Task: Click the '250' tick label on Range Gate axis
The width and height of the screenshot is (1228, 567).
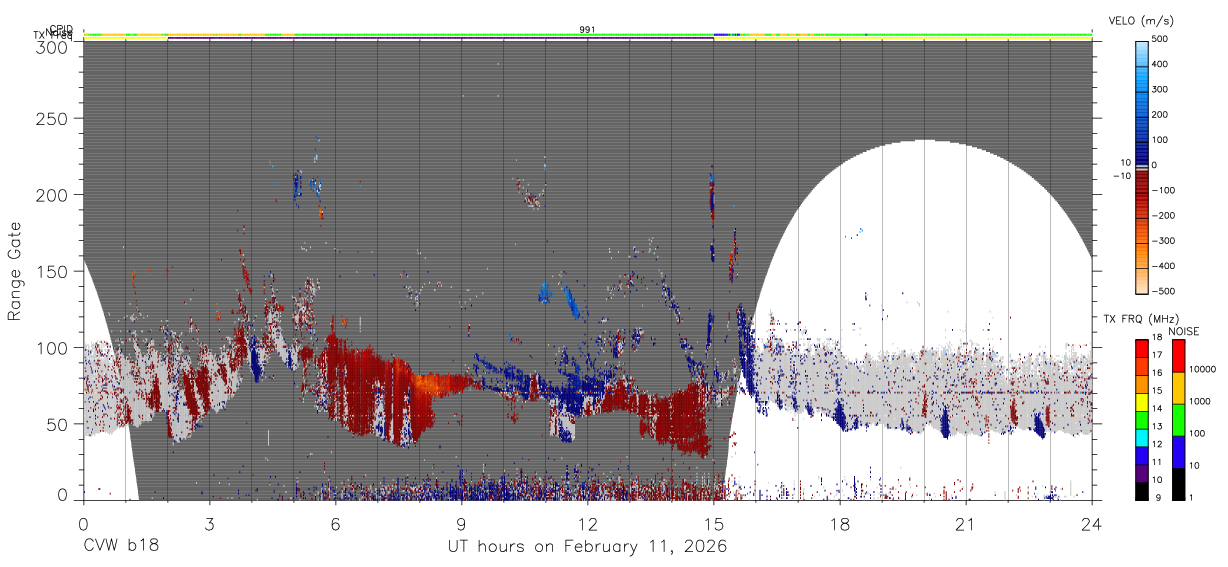Action: click(53, 119)
